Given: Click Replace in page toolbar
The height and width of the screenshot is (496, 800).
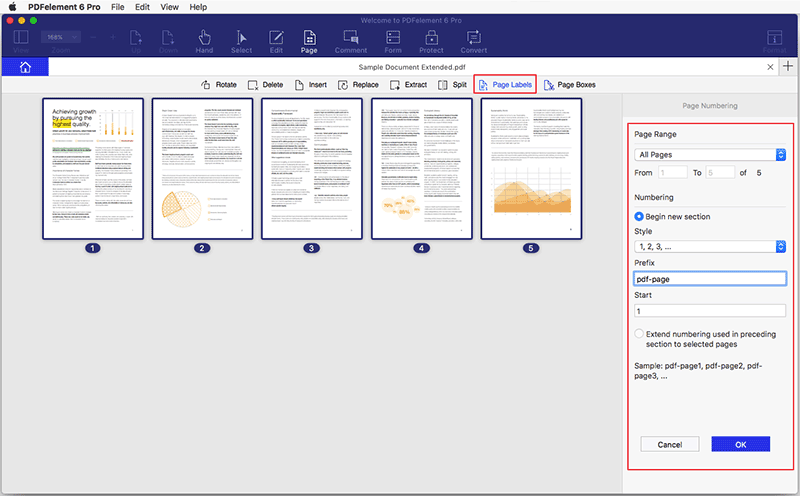Looking at the screenshot, I should [x=358, y=85].
